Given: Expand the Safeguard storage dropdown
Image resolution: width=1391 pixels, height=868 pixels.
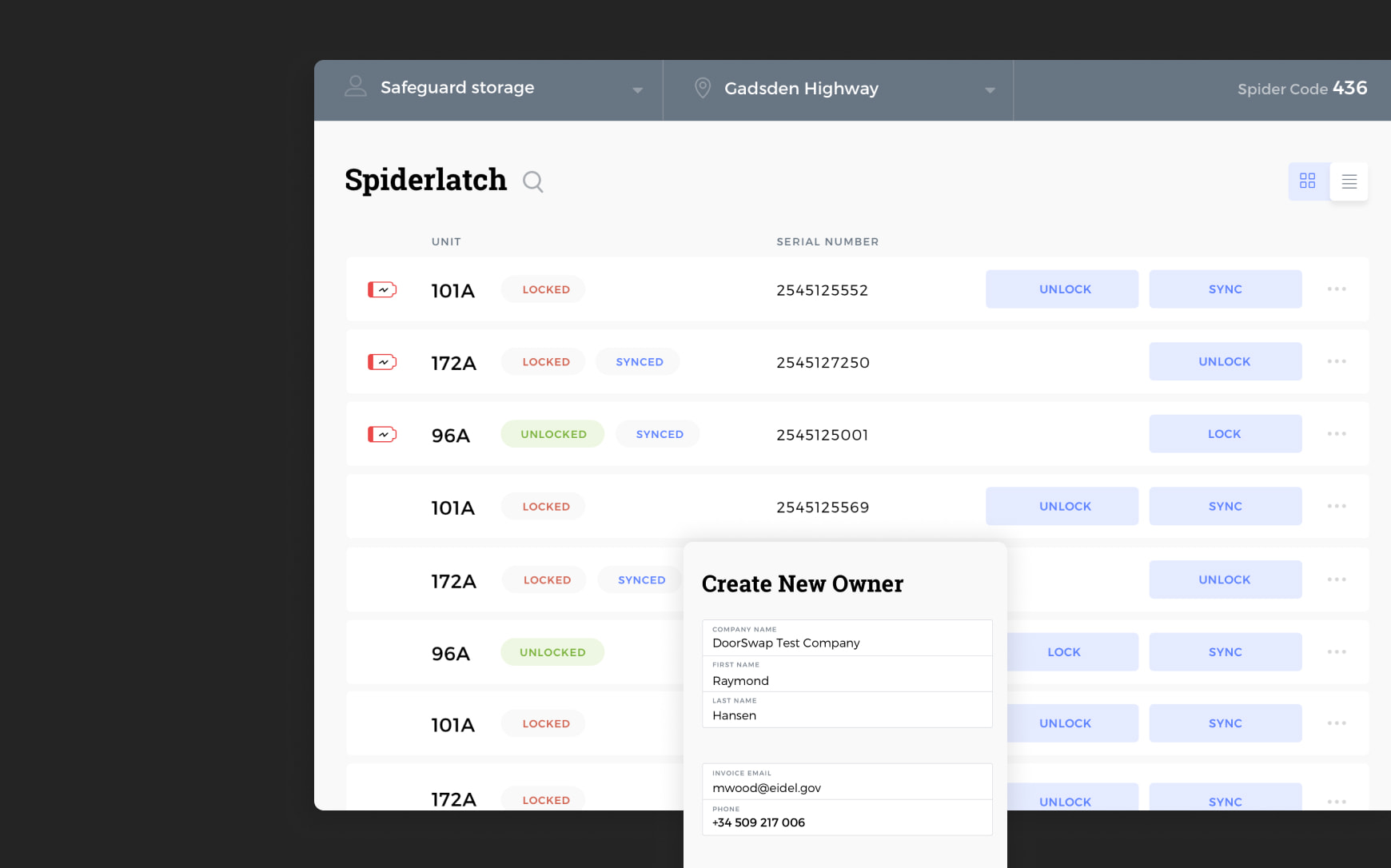Looking at the screenshot, I should tap(637, 90).
